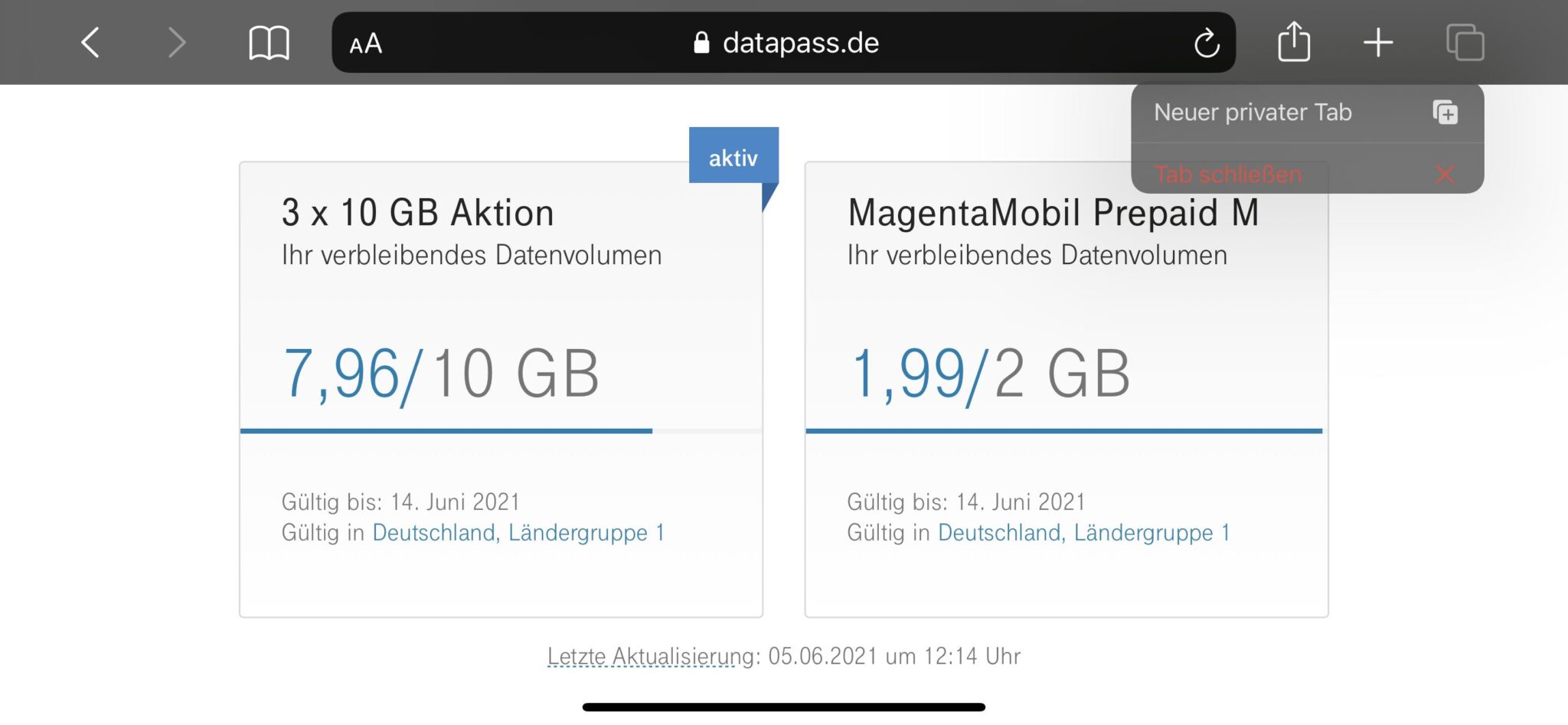Tap the padlock icon in the address bar
The image size is (1568, 725).
[x=701, y=43]
